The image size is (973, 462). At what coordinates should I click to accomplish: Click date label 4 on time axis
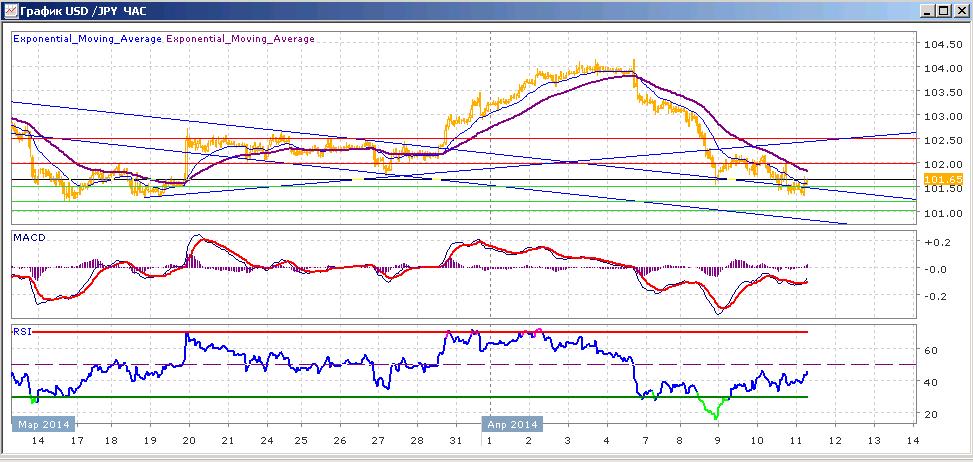tap(606, 441)
